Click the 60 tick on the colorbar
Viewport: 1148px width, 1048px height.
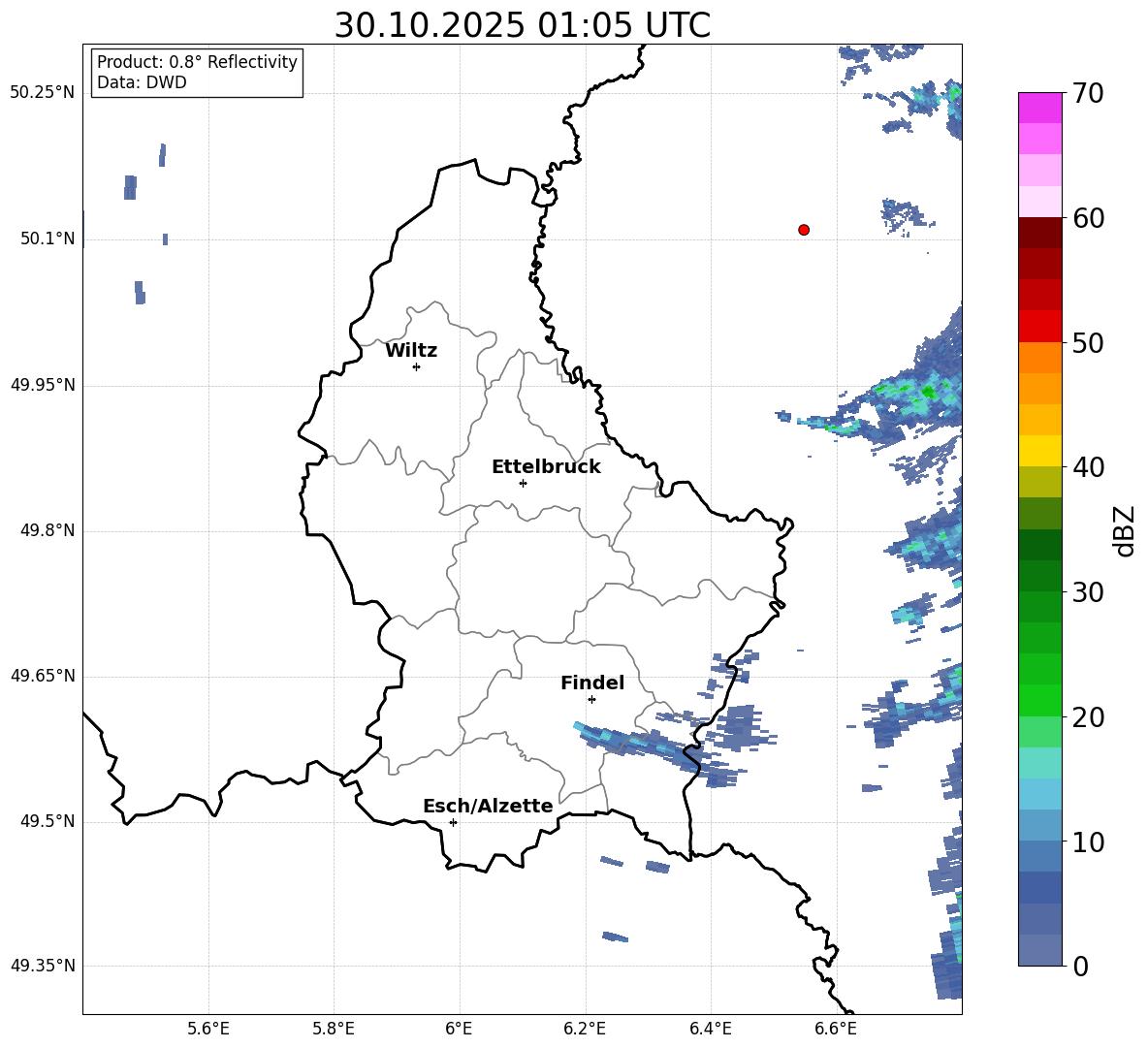1088,218
